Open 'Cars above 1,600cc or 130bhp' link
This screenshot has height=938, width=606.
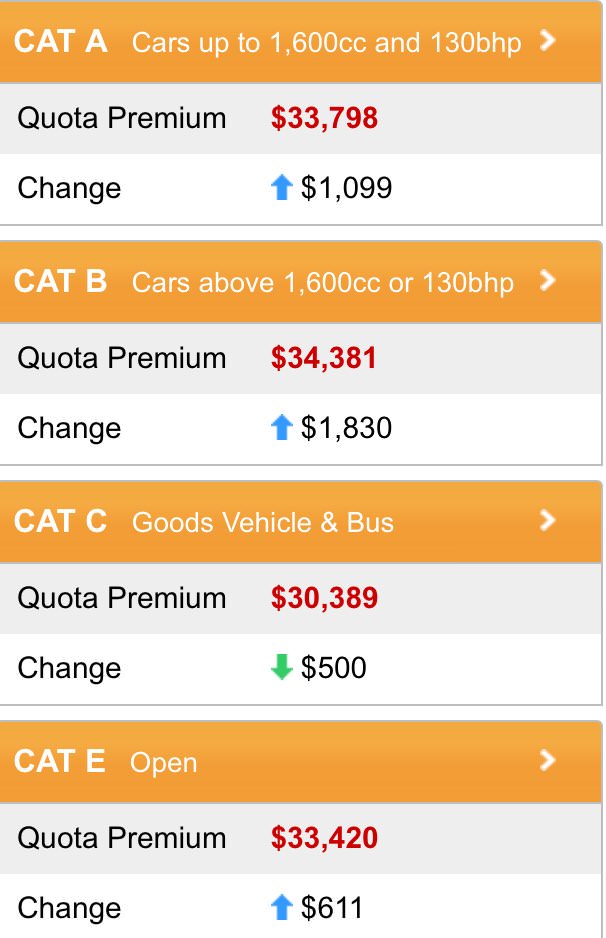[x=322, y=284]
